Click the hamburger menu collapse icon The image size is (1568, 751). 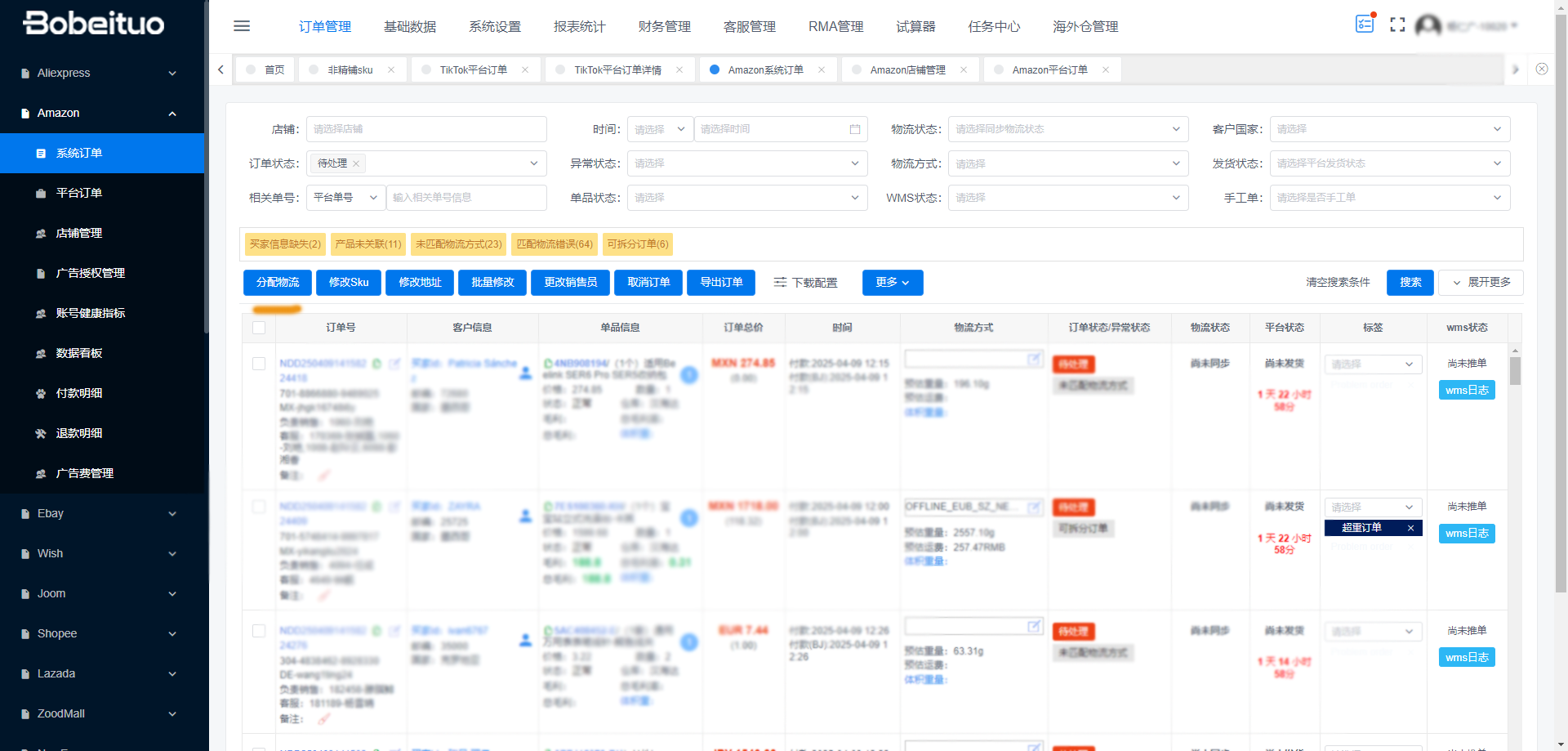(x=242, y=26)
